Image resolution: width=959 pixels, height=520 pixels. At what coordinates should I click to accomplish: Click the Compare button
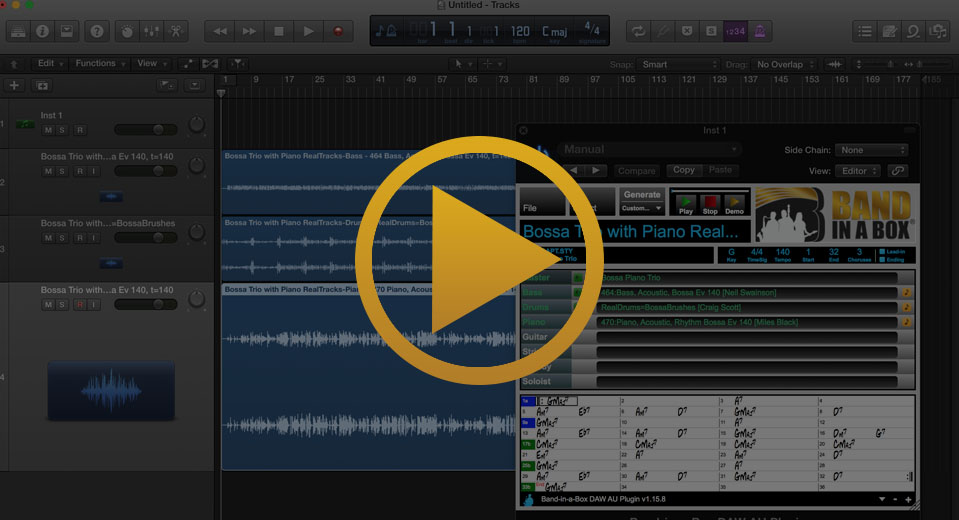(636, 171)
